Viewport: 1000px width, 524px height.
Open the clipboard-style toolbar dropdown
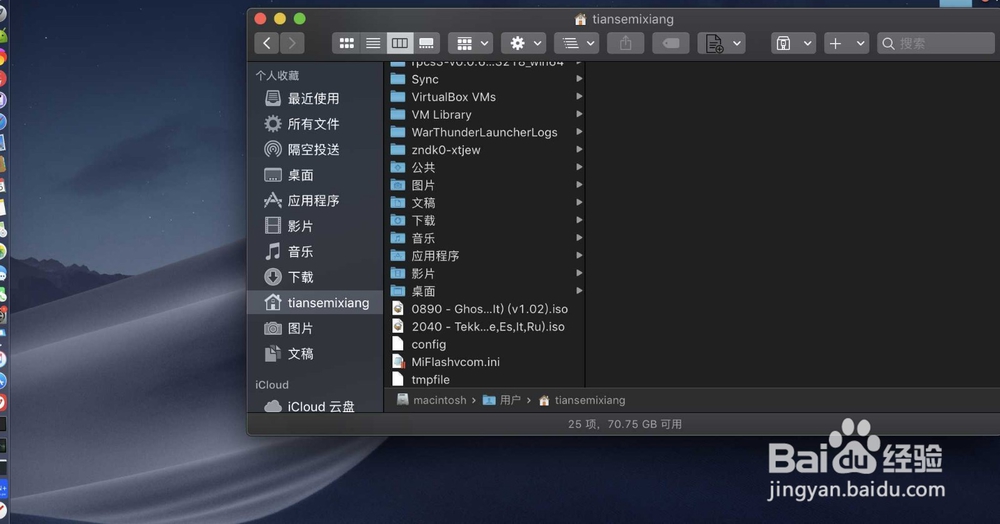pos(793,43)
